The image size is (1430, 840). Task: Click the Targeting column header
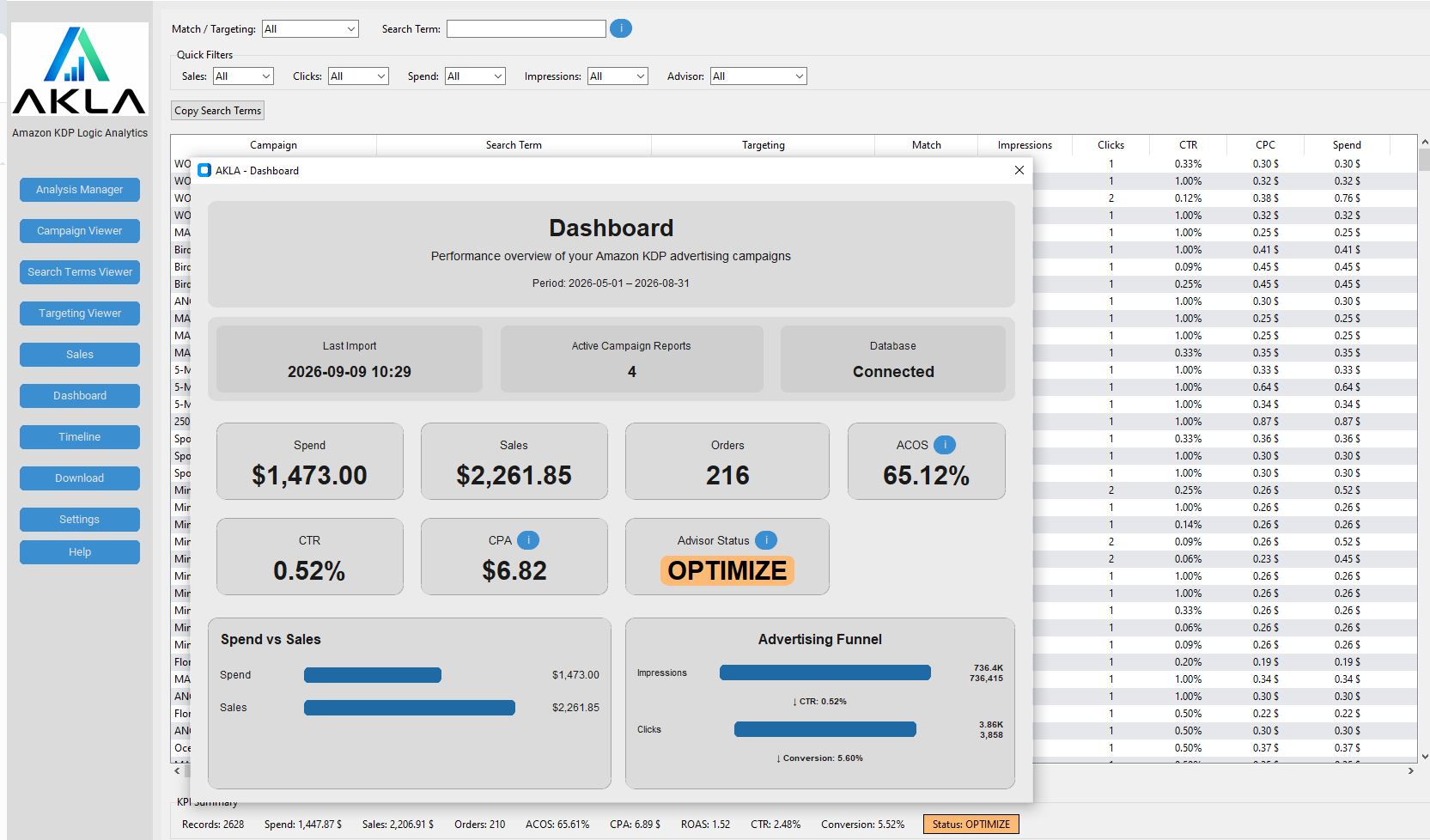tap(763, 145)
